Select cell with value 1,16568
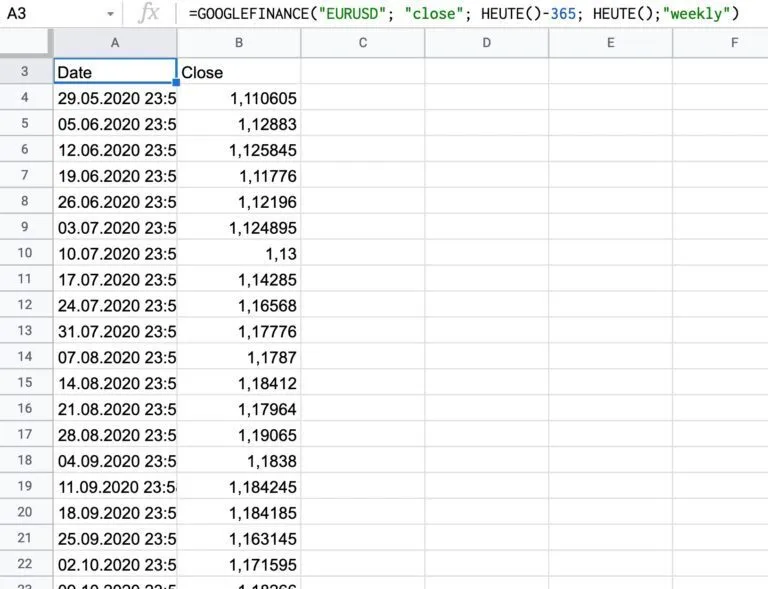768x589 pixels. click(239, 305)
